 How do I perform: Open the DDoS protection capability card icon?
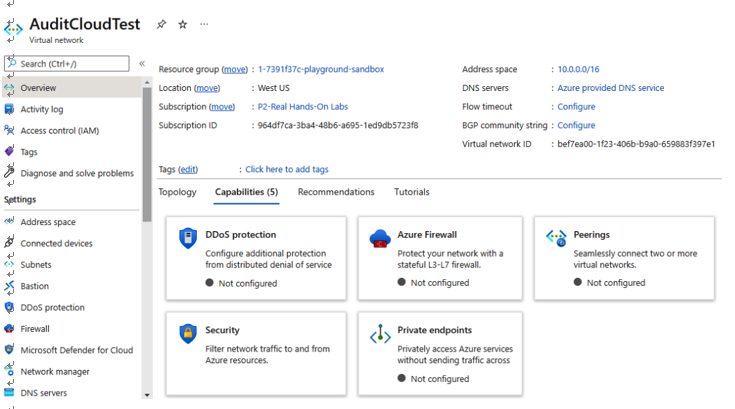(188, 238)
